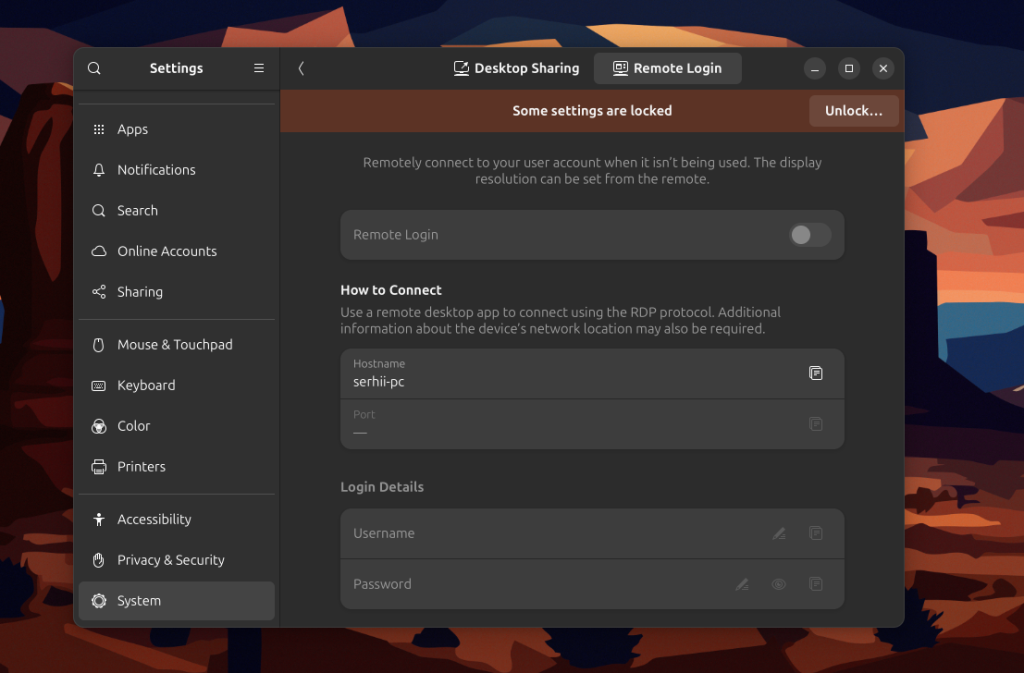Select the Remote Login tab
The width and height of the screenshot is (1024, 673).
pos(667,69)
